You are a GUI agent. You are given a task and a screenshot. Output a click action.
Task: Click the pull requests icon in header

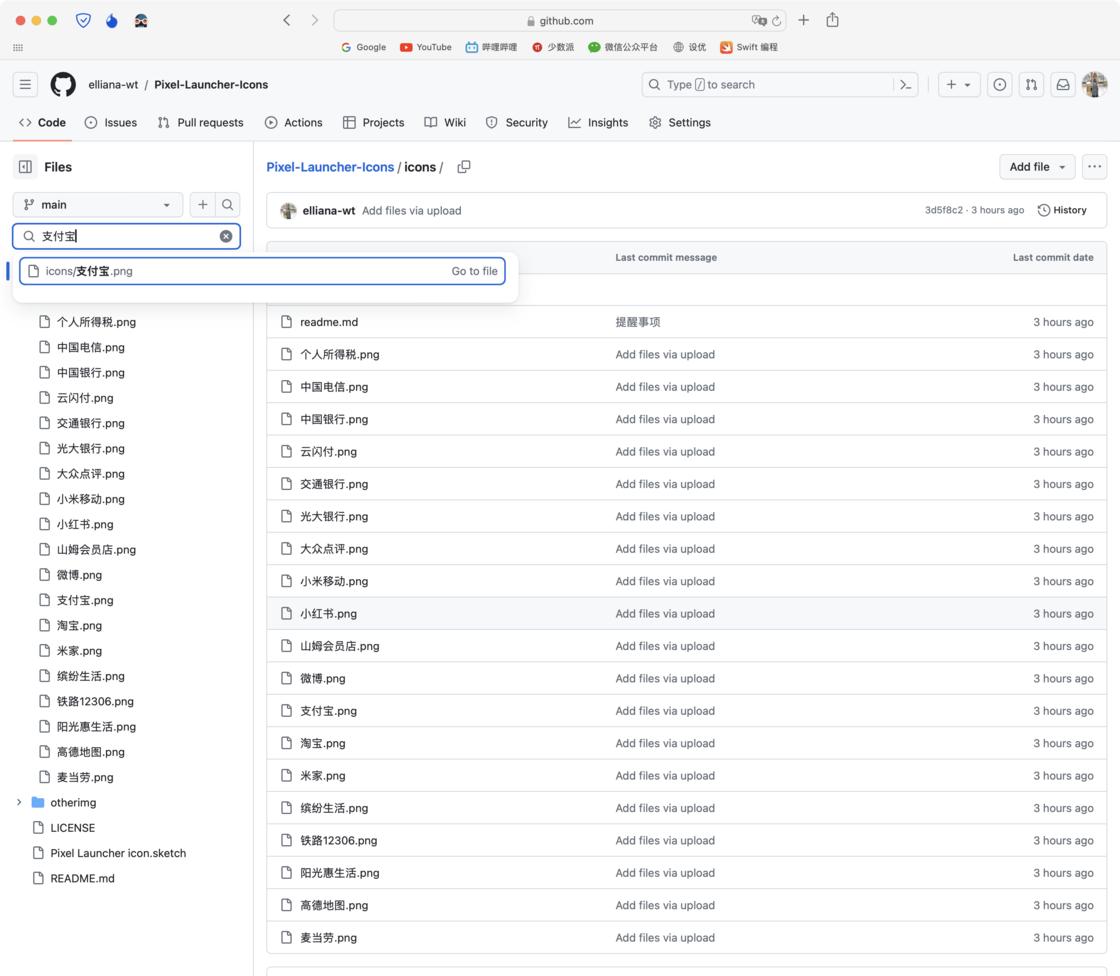coord(1031,85)
